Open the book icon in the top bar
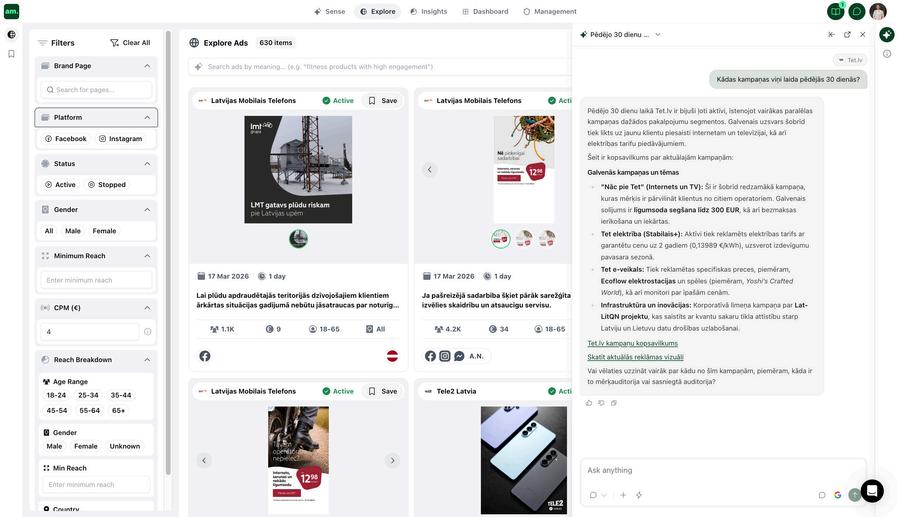This screenshot has width=897, height=517. coord(835,11)
